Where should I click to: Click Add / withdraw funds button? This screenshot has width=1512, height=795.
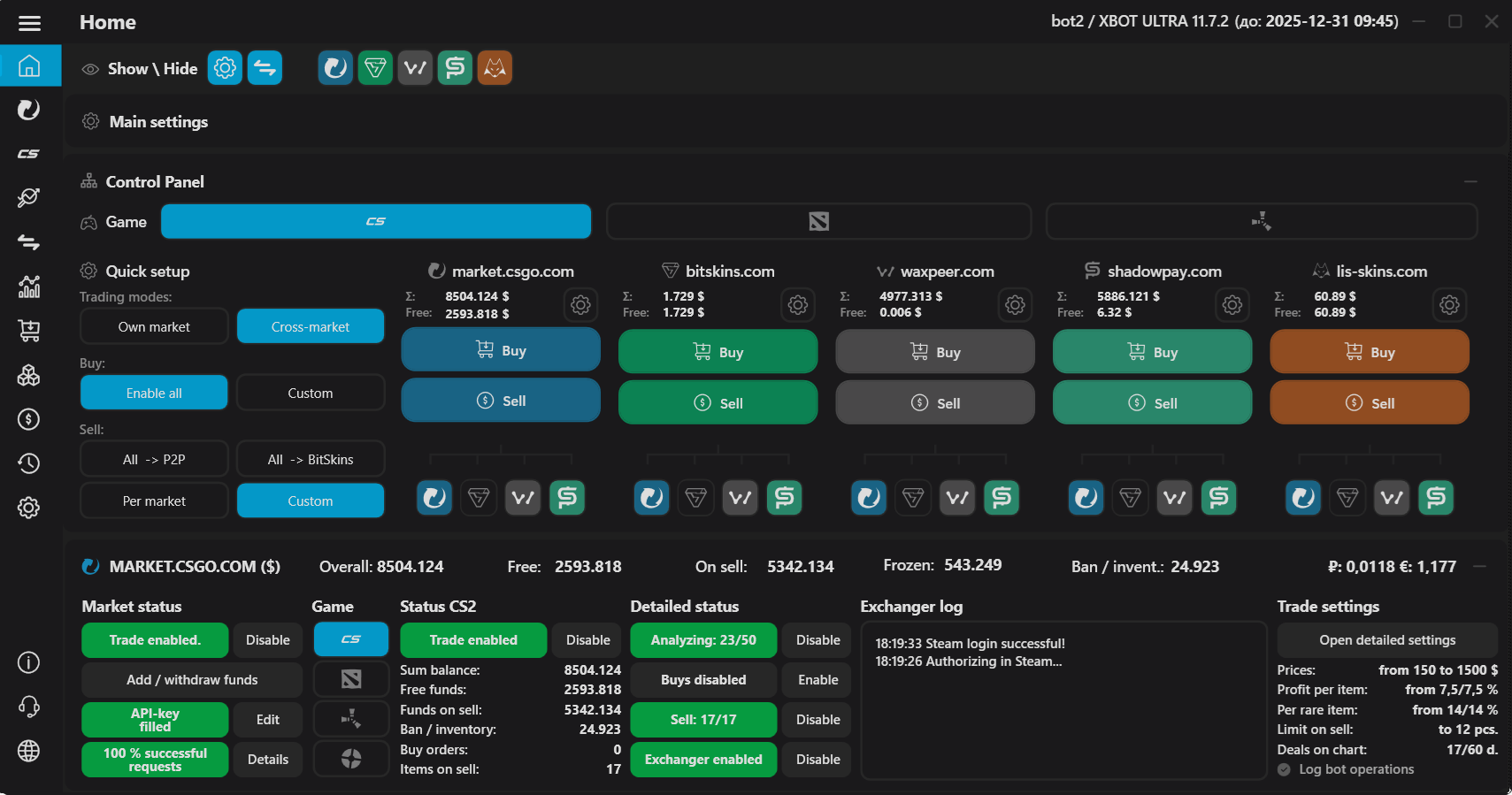click(192, 679)
